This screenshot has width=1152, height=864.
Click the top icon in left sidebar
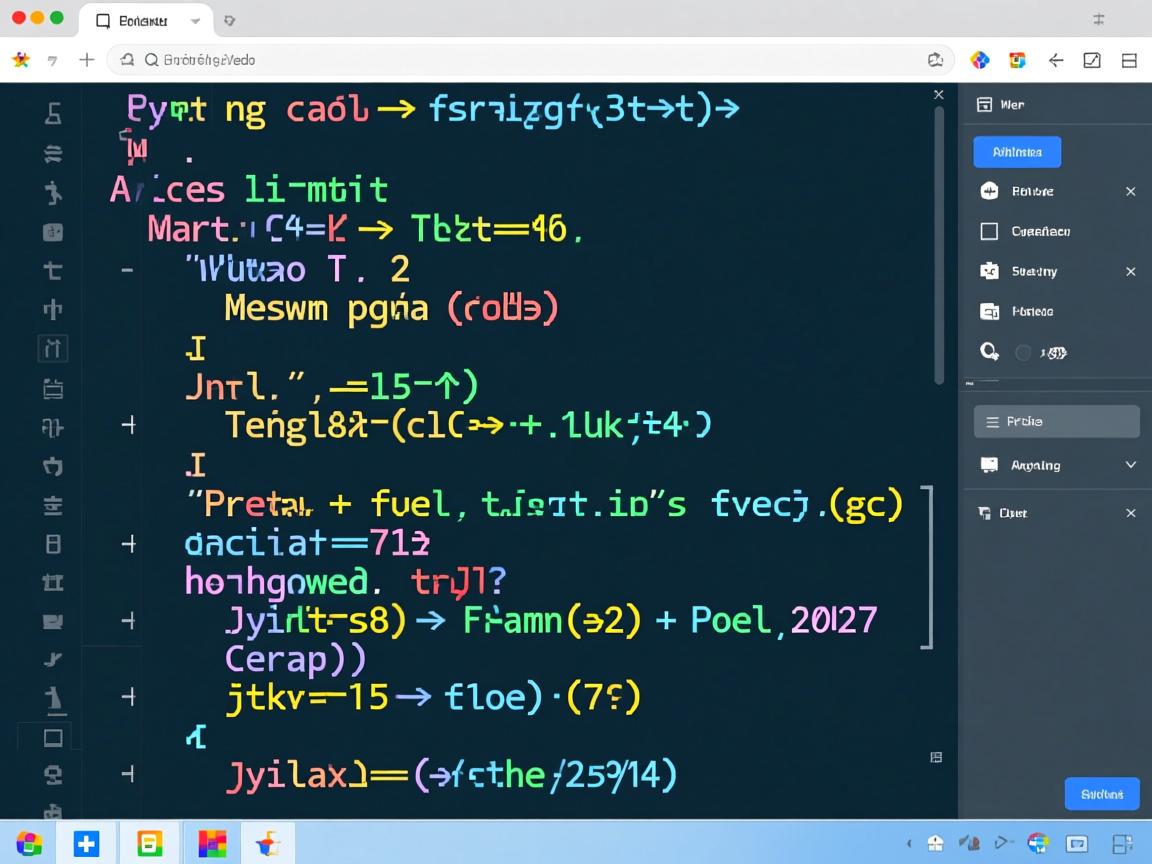pyautogui.click(x=53, y=115)
